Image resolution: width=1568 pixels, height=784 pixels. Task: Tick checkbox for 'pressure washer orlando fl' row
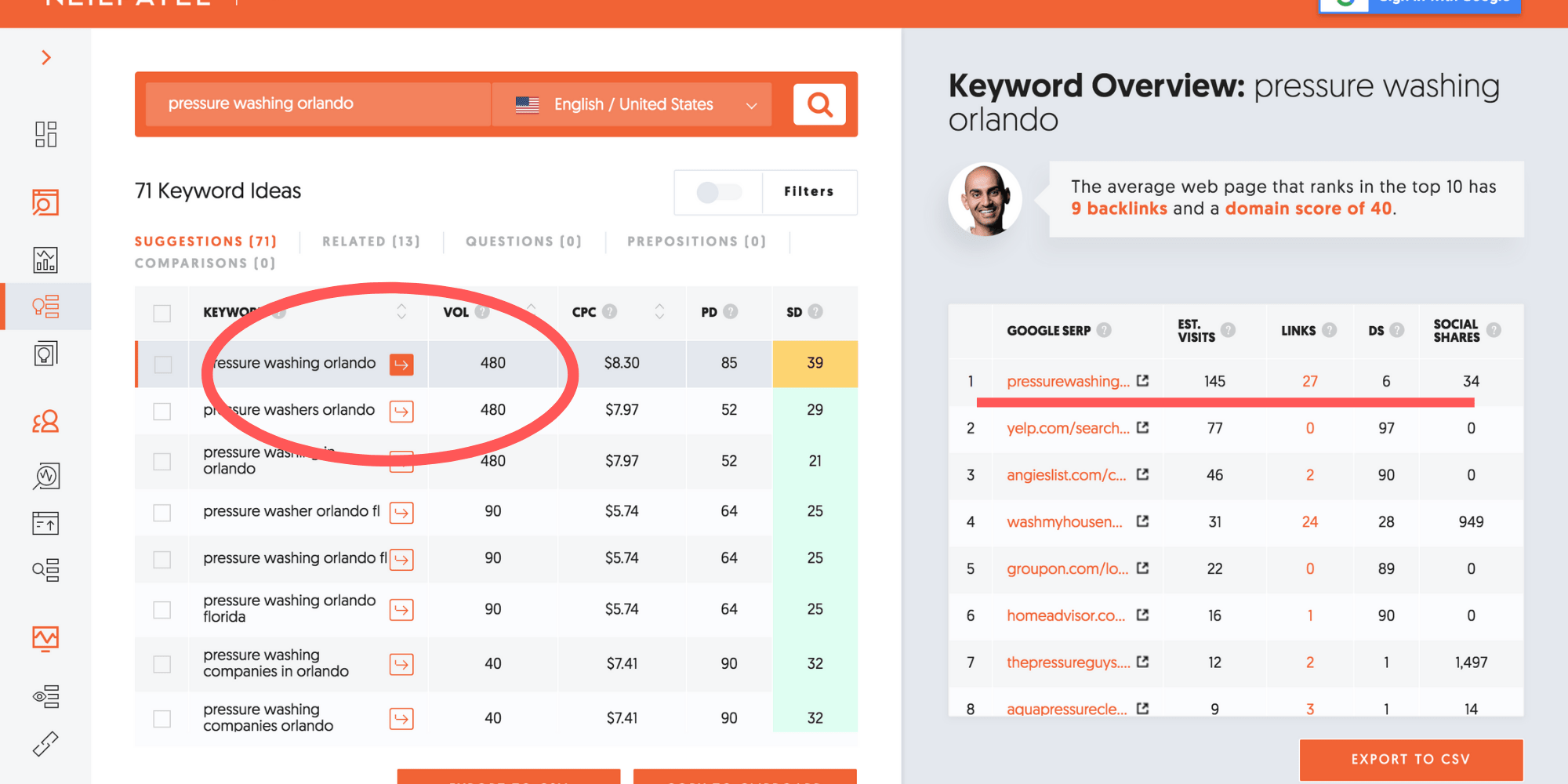click(162, 513)
